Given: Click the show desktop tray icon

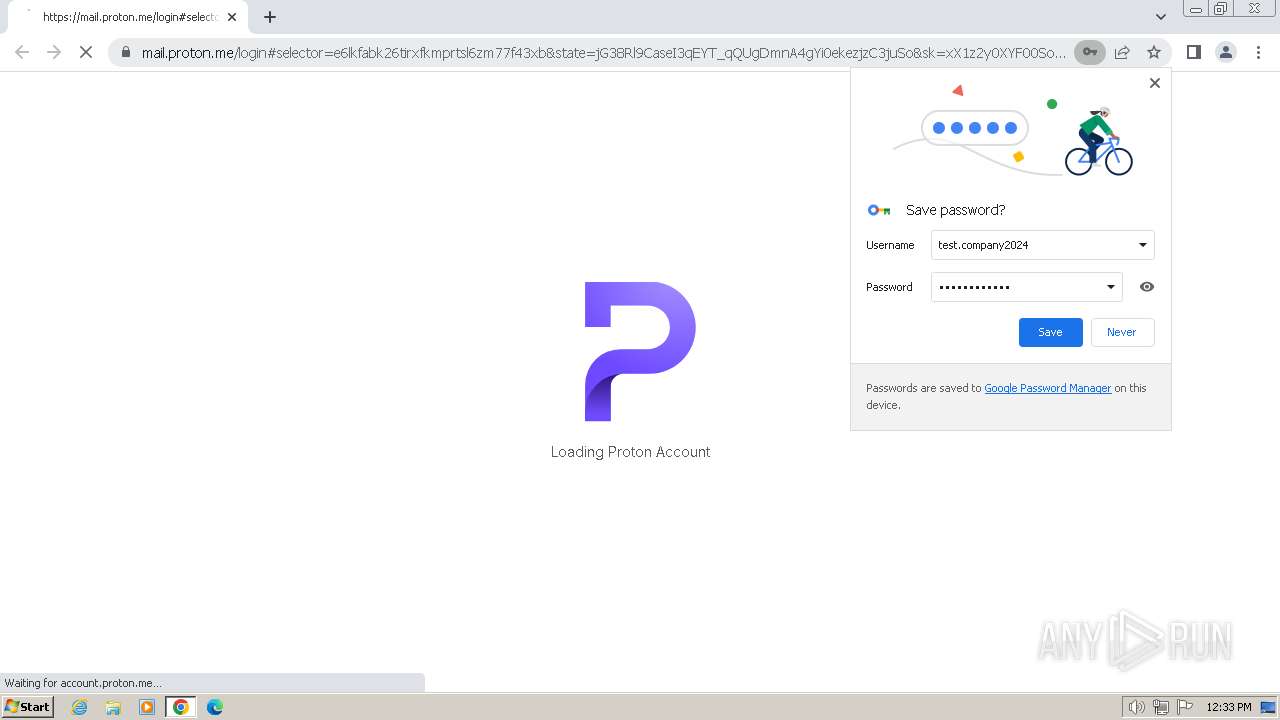Looking at the screenshot, I should coord(1268,707).
